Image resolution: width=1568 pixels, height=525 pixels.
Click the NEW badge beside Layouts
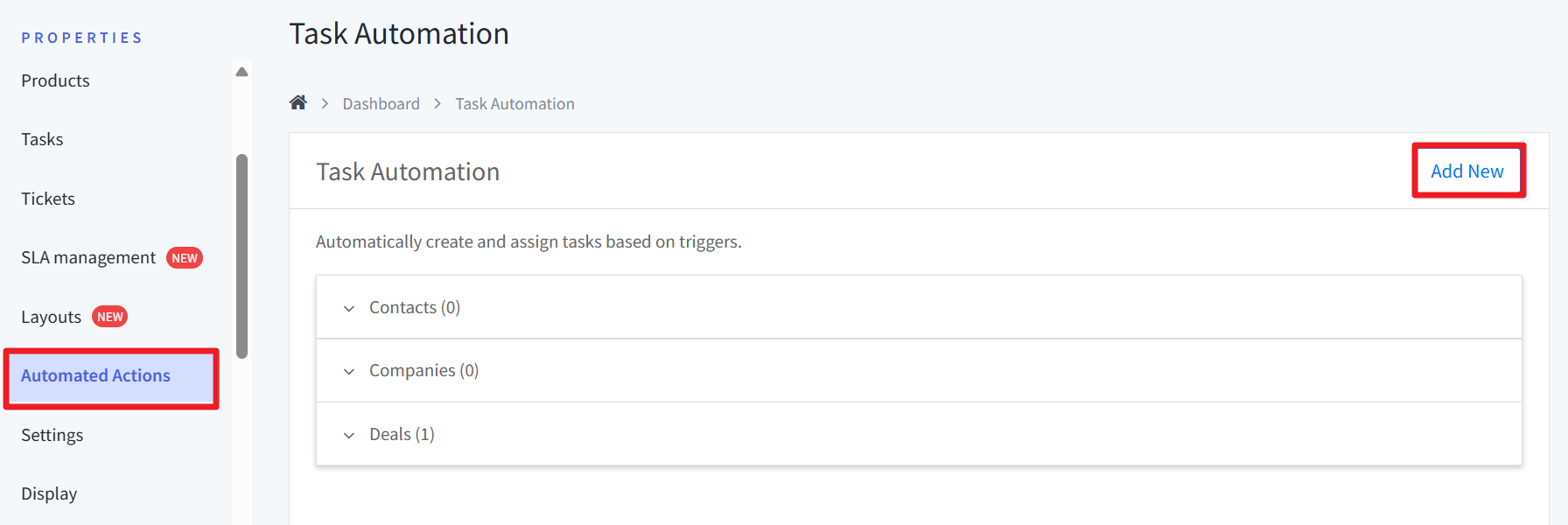(x=110, y=317)
